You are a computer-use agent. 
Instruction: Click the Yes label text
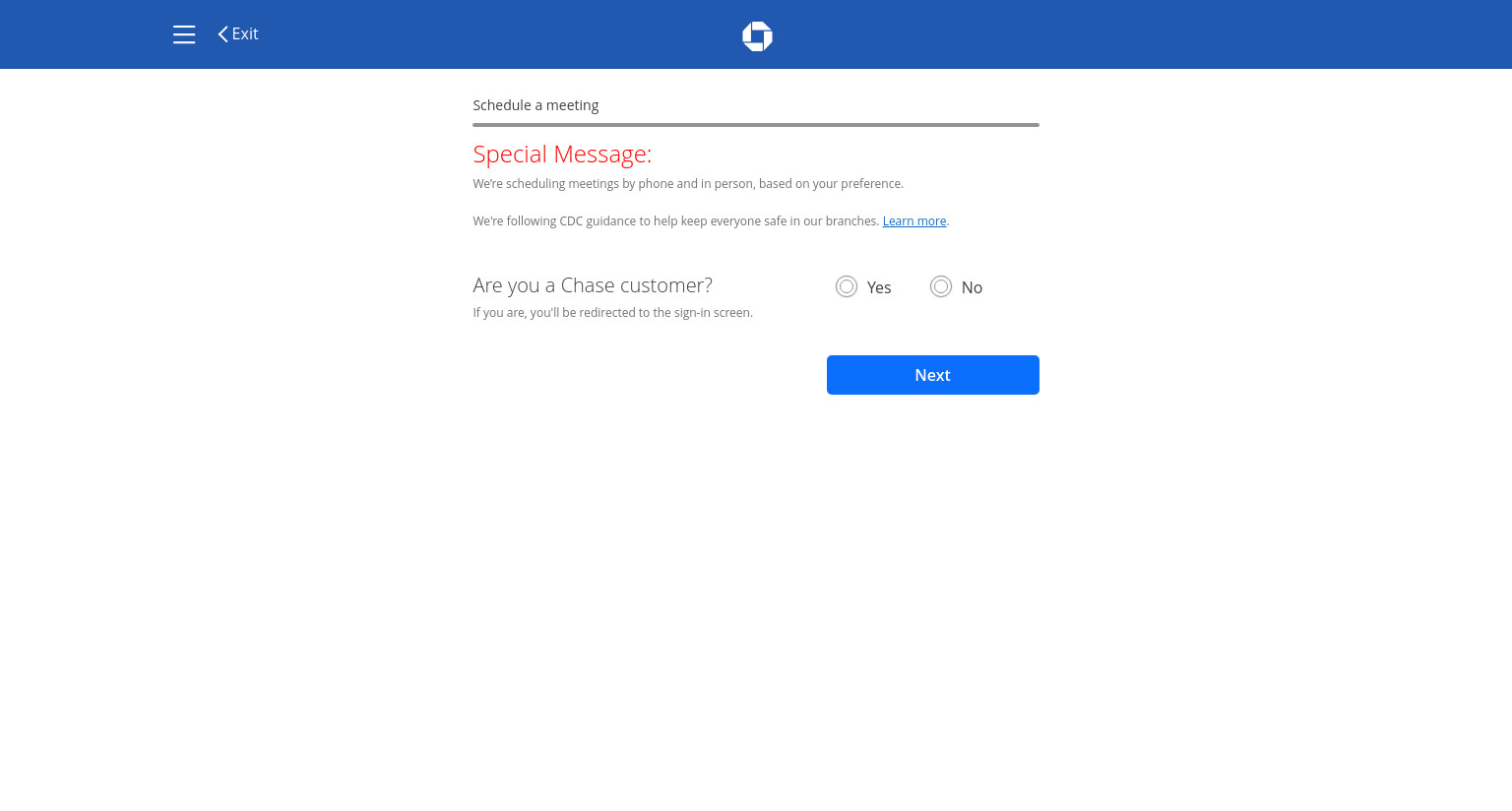[879, 287]
